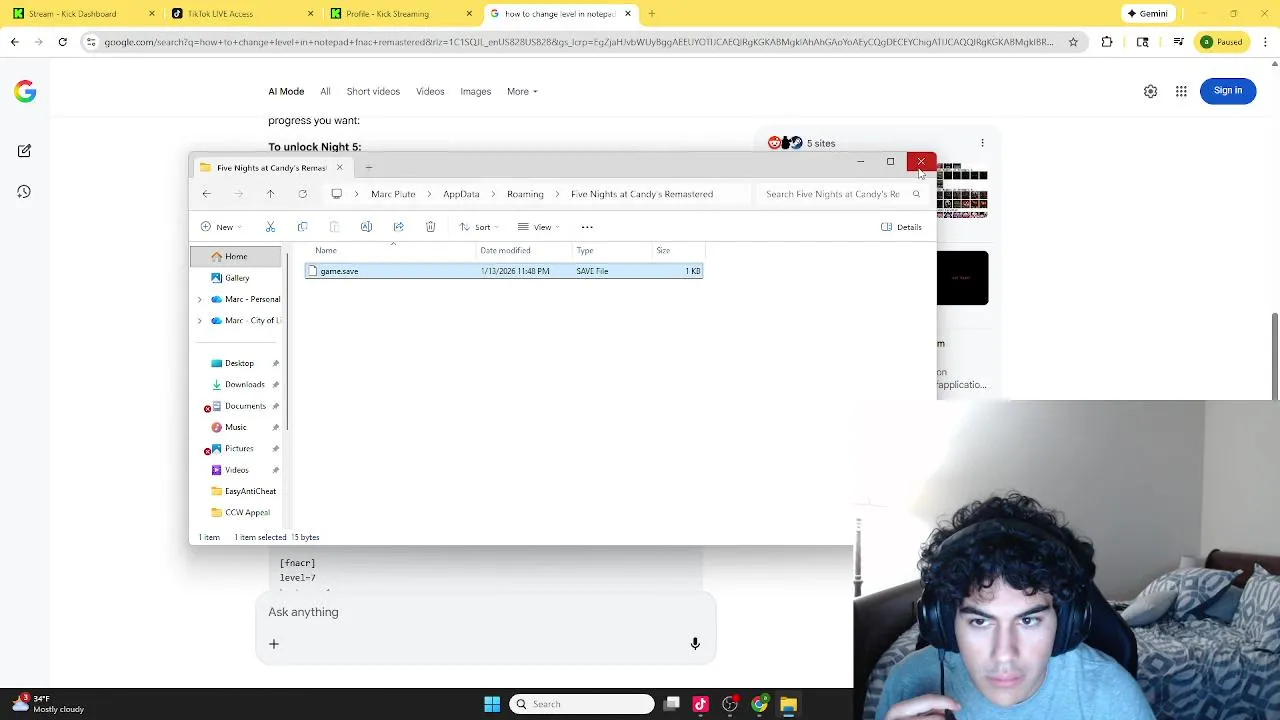Go up one folder level in Explorer

pos(270,194)
